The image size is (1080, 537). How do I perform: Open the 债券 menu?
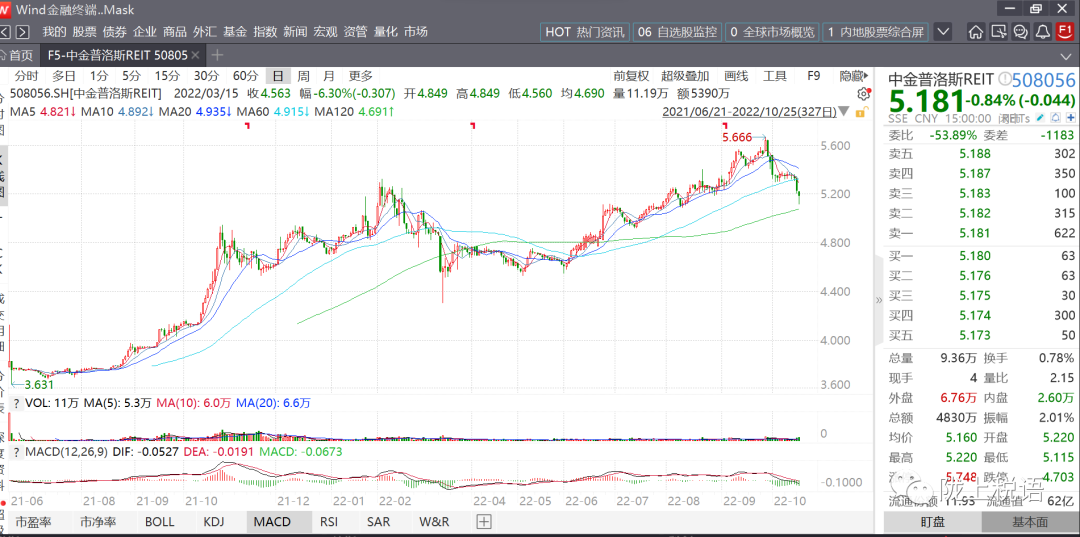[114, 32]
